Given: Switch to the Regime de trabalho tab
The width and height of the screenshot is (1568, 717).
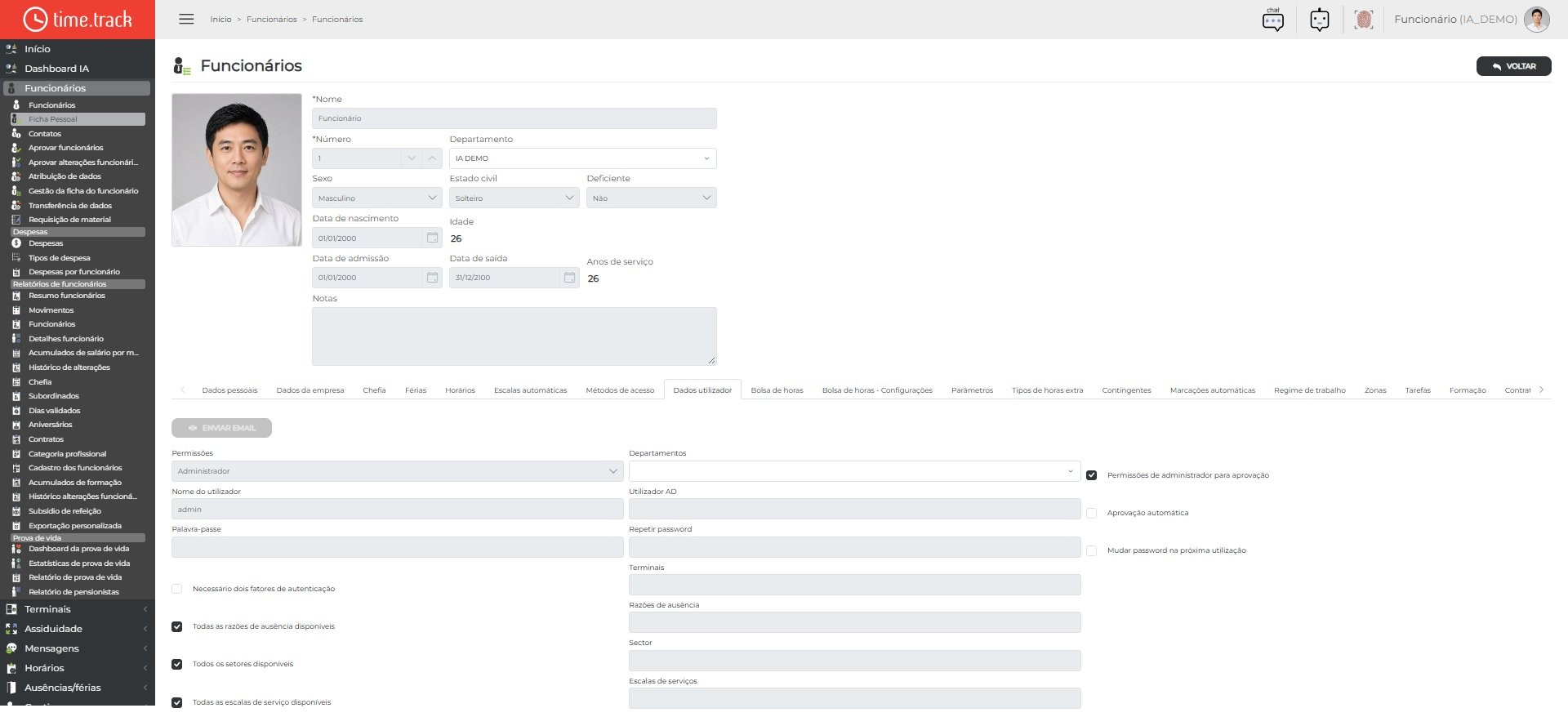Looking at the screenshot, I should pos(1310,390).
